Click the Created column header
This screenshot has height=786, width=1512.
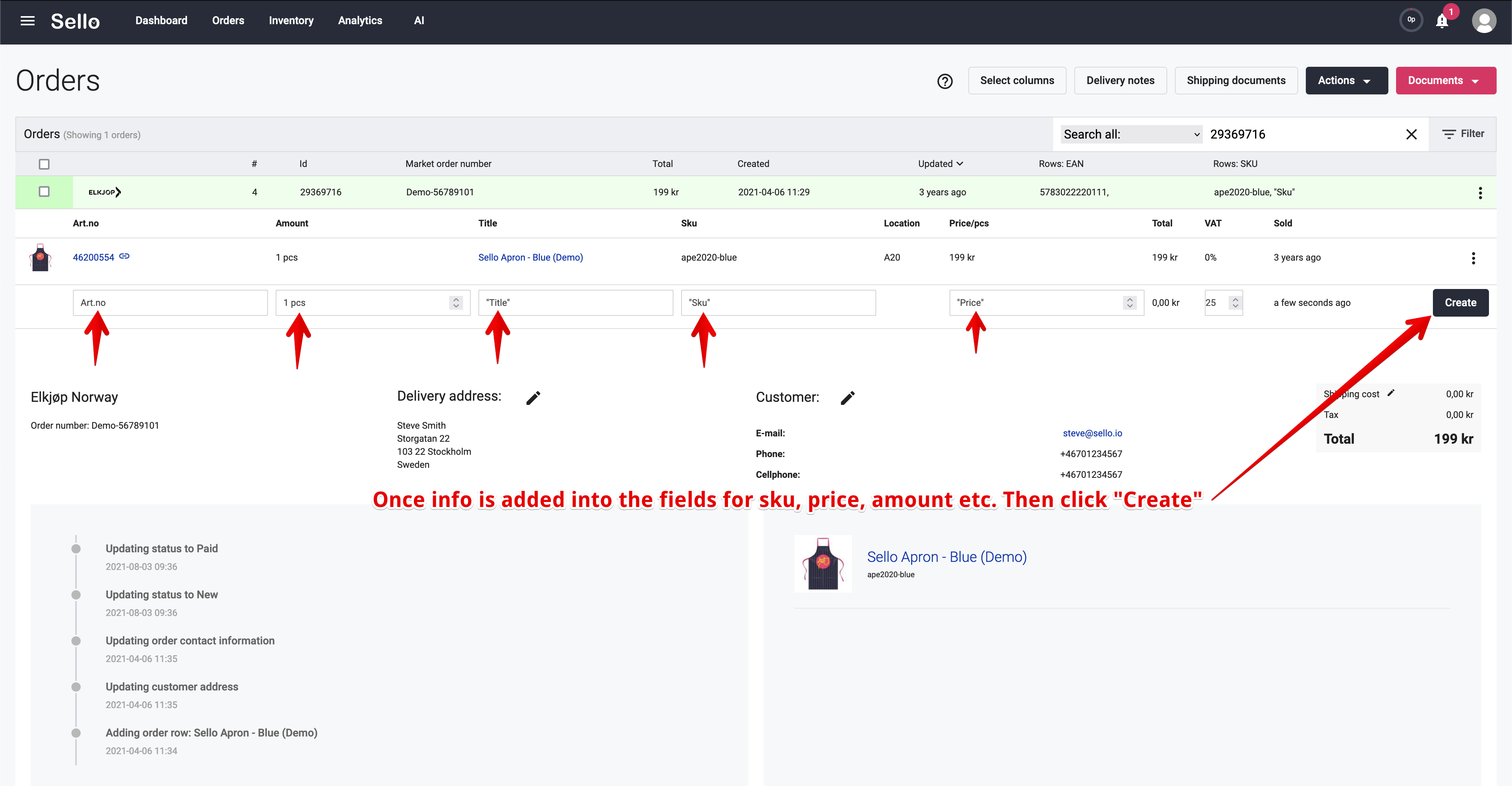[x=753, y=163]
